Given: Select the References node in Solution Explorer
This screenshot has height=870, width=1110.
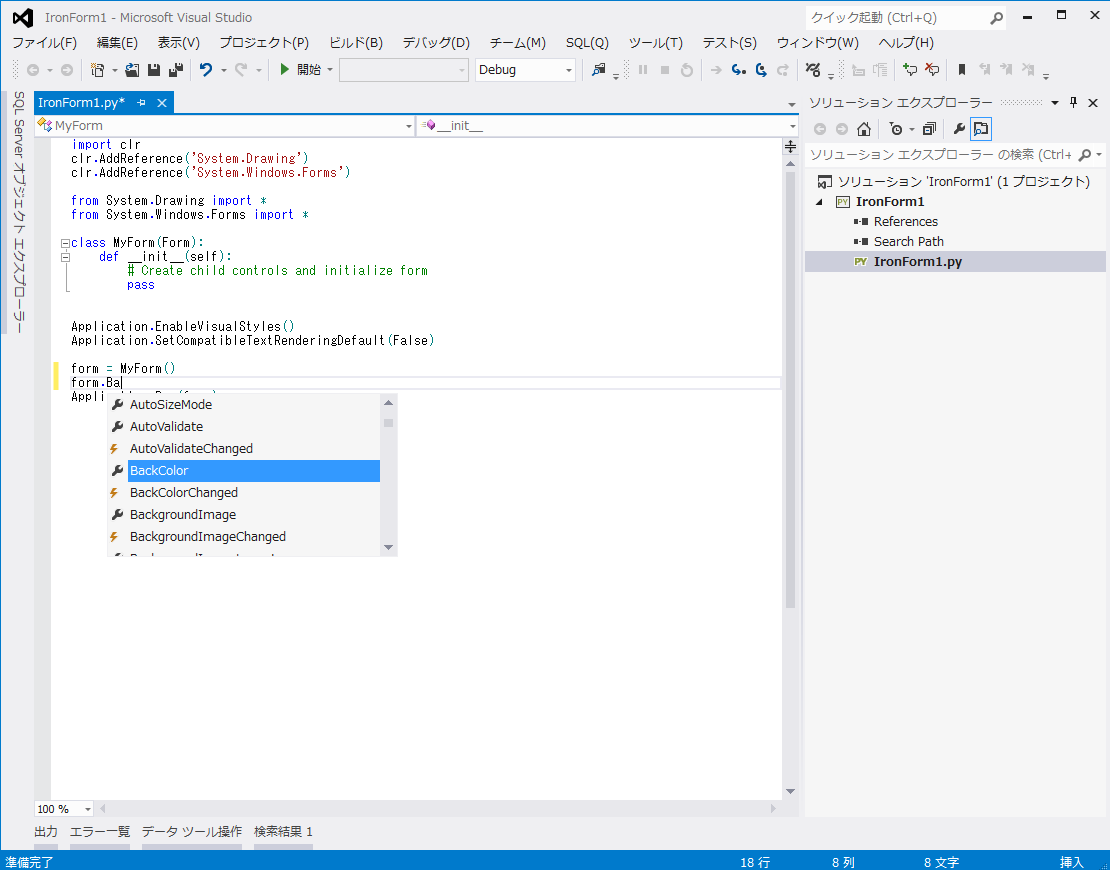Looking at the screenshot, I should [x=905, y=222].
